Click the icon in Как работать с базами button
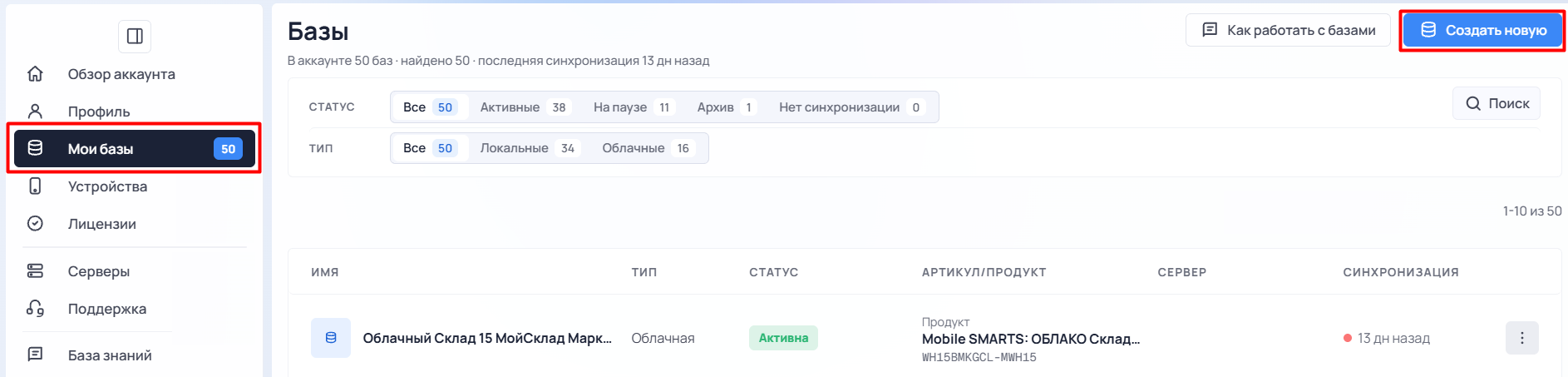Viewport: 1568px width, 377px height. pos(1211,30)
